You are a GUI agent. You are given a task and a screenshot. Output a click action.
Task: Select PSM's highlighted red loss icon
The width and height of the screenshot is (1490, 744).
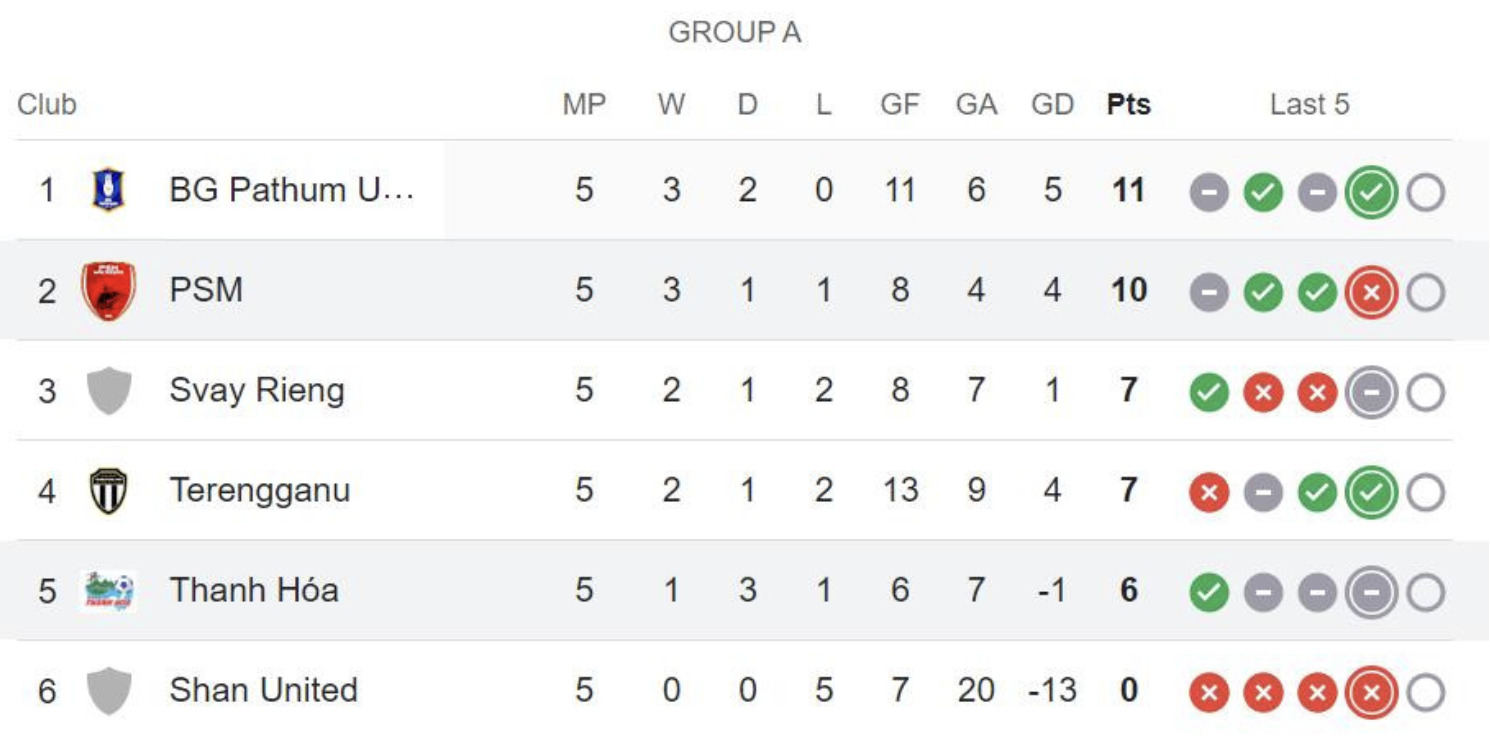[x=1371, y=292]
